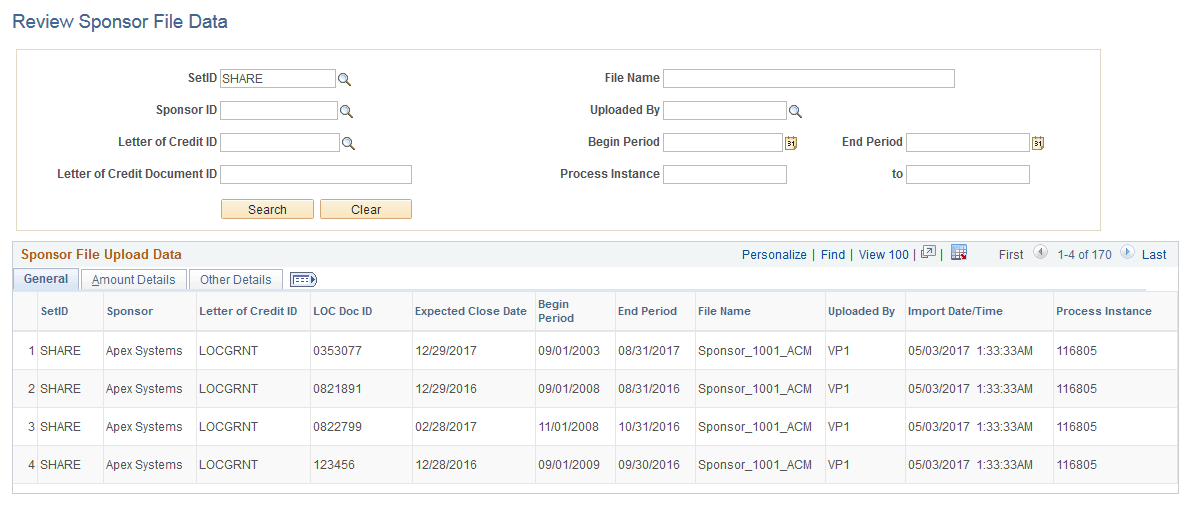Click the First link

coord(1011,255)
